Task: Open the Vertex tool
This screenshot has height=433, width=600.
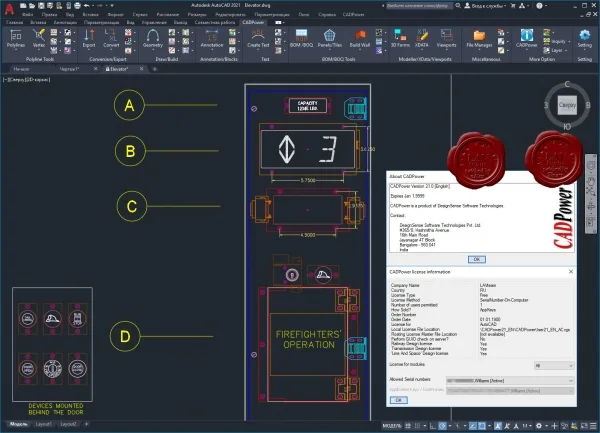Action: 39,38
